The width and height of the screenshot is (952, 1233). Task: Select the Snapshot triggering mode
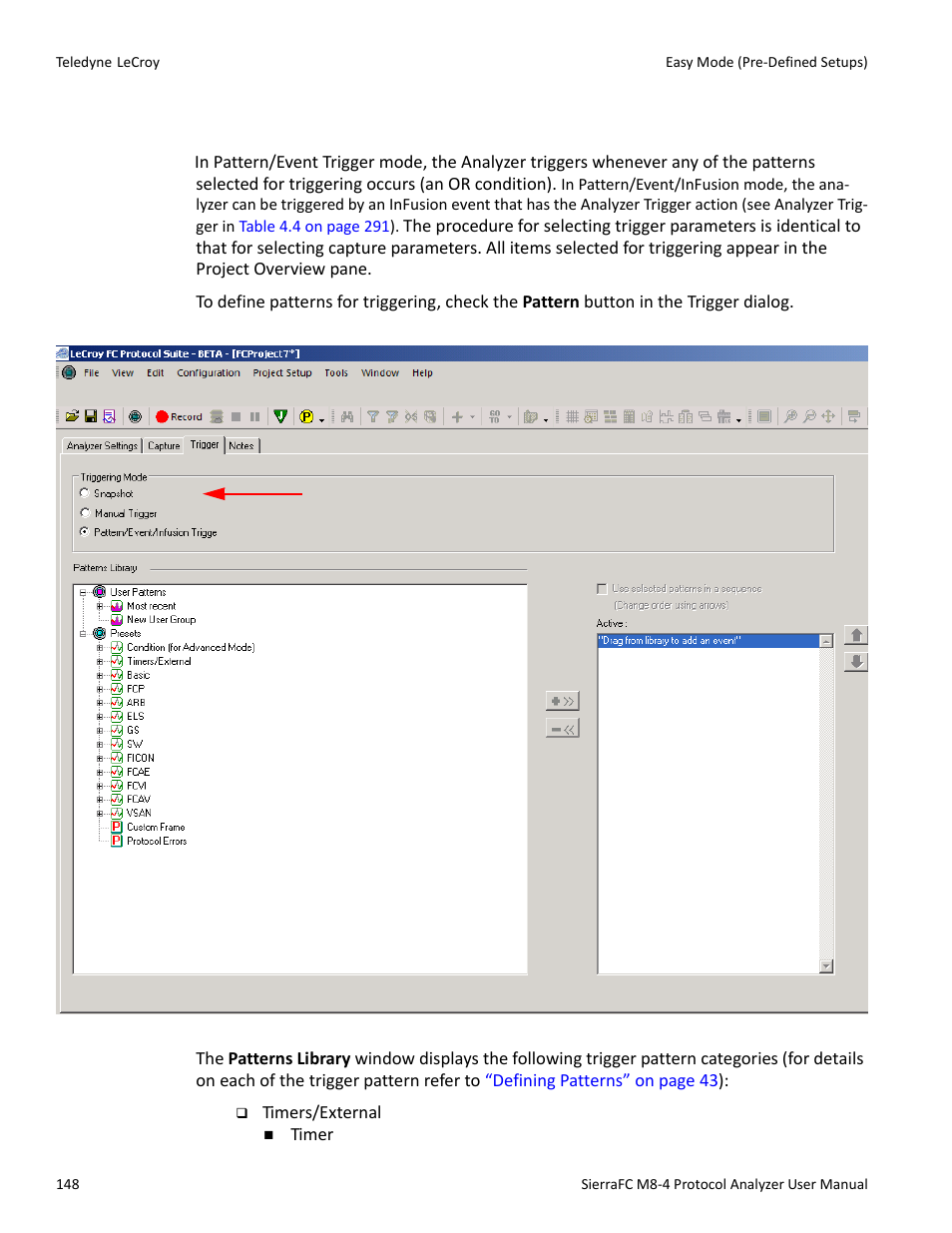[85, 493]
